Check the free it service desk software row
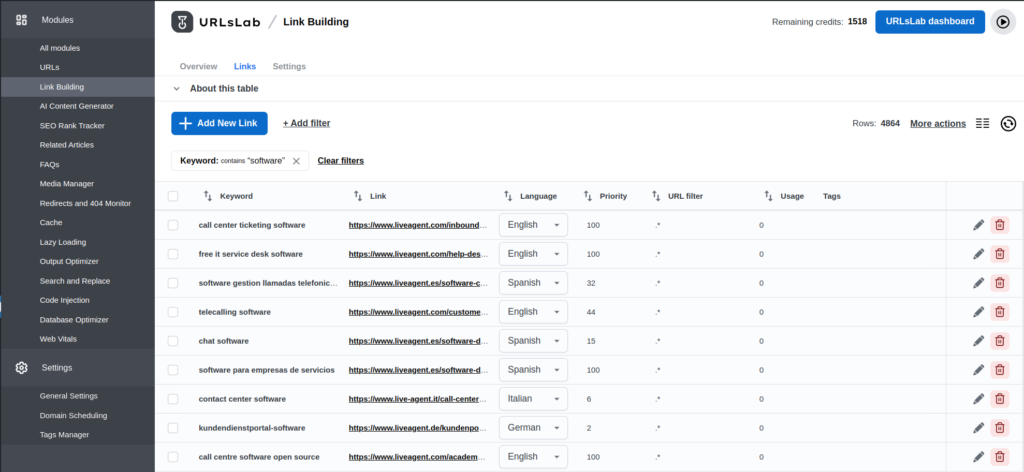This screenshot has height=472, width=1024. [172, 254]
